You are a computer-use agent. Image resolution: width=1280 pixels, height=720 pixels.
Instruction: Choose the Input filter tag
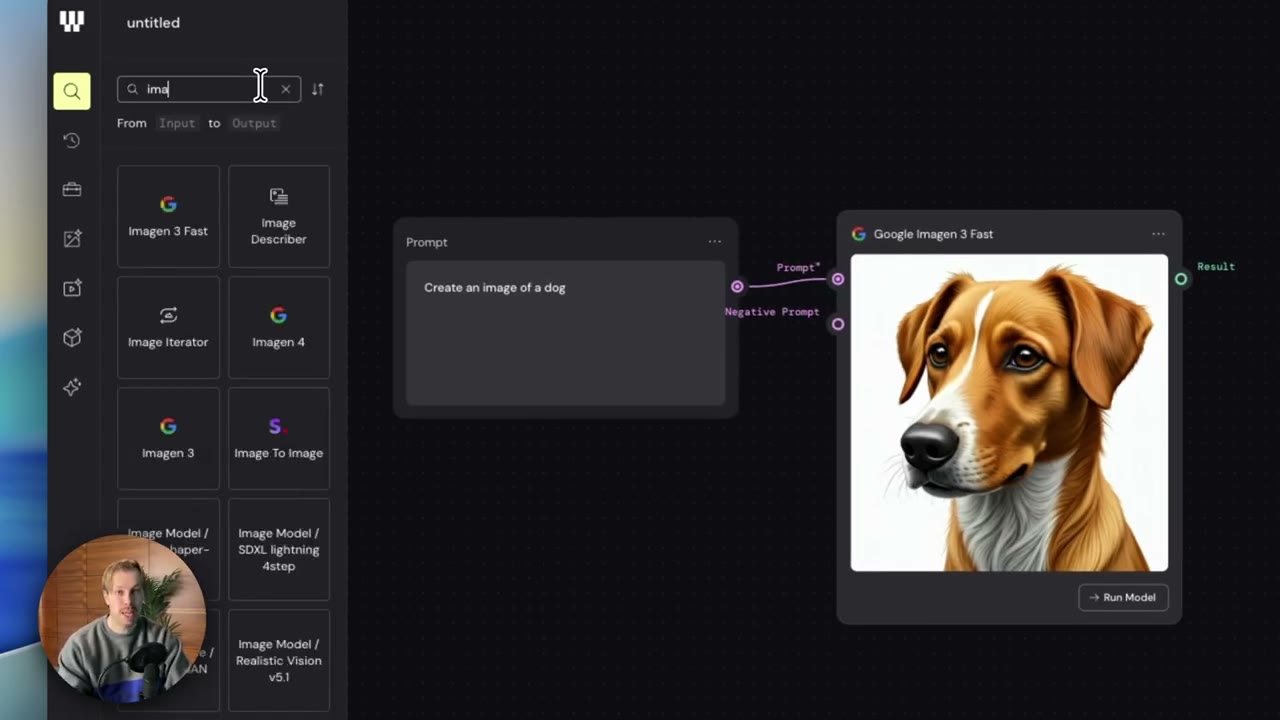(x=177, y=123)
